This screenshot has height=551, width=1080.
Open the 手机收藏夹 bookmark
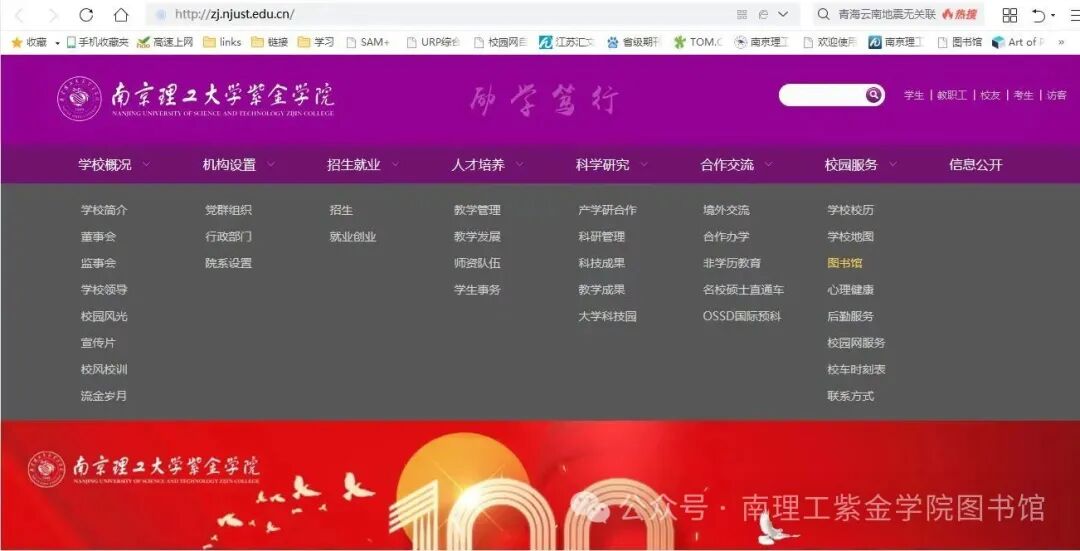coord(98,42)
